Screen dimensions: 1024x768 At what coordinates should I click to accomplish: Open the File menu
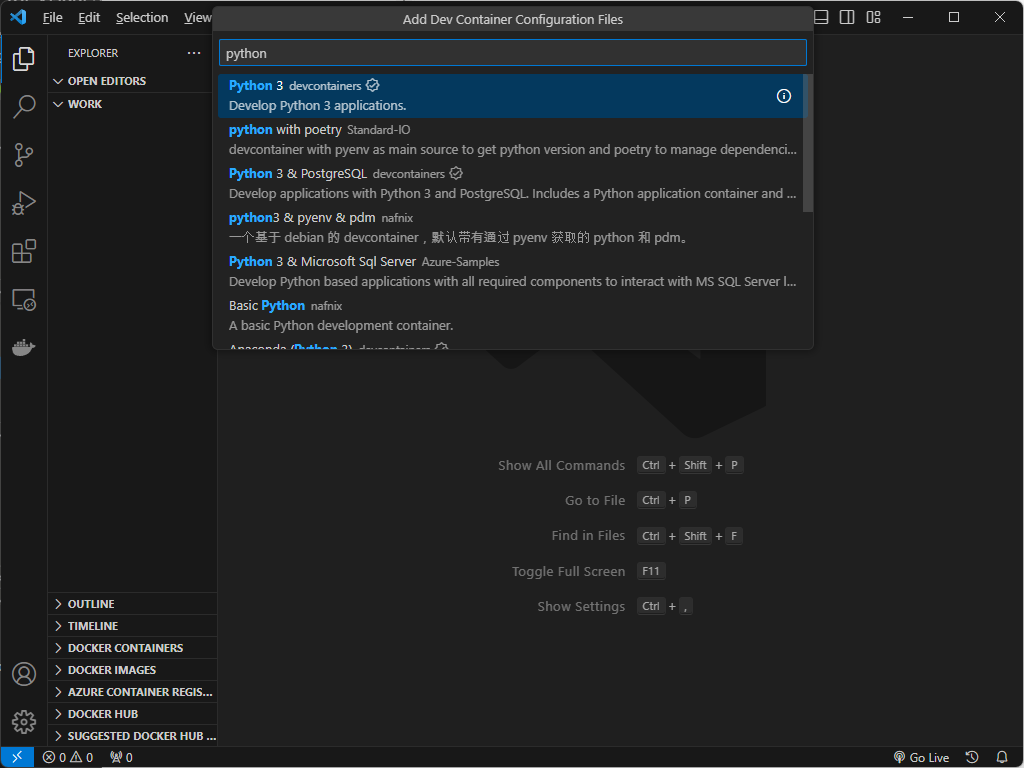(52, 18)
